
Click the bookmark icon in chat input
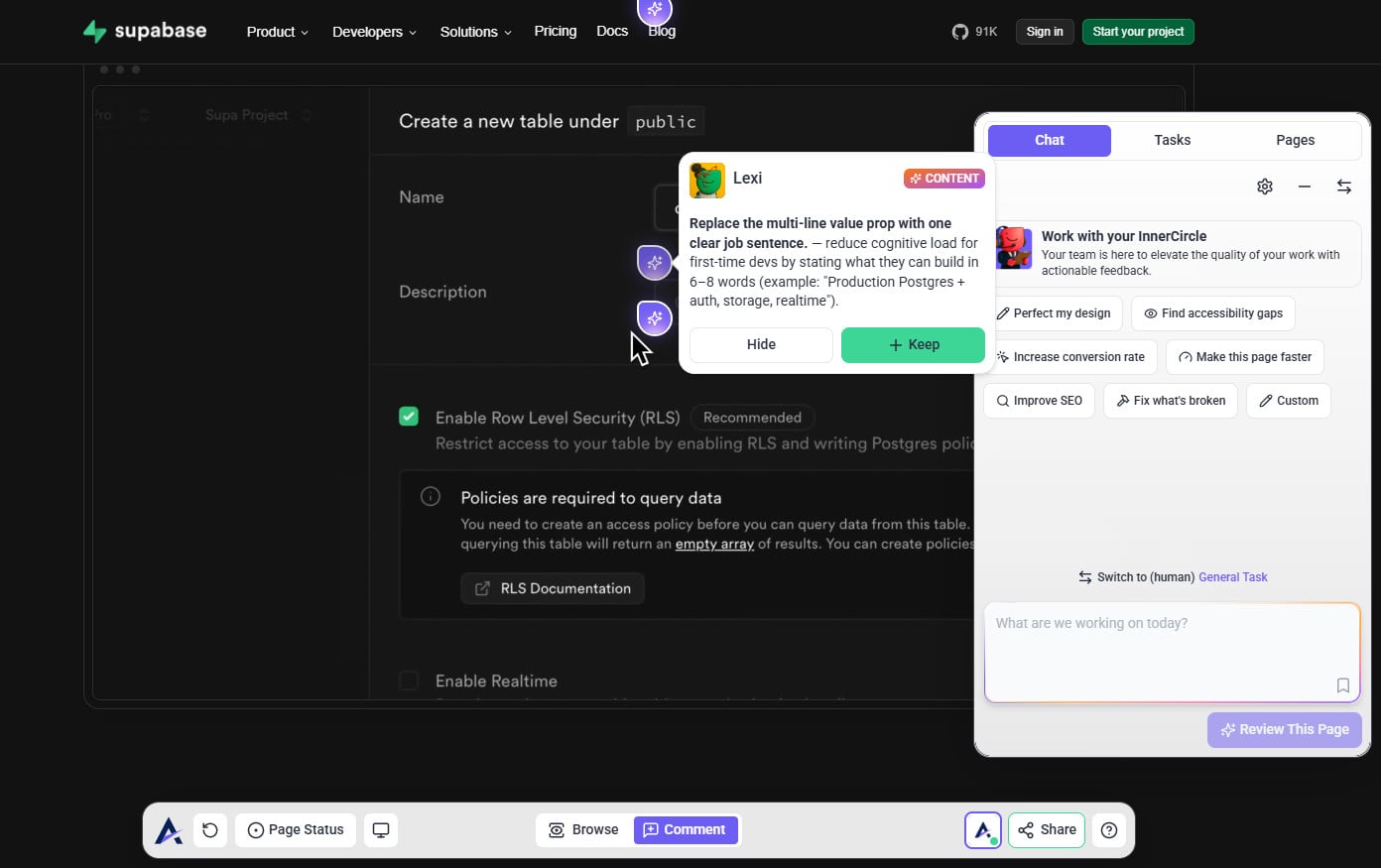pos(1342,685)
